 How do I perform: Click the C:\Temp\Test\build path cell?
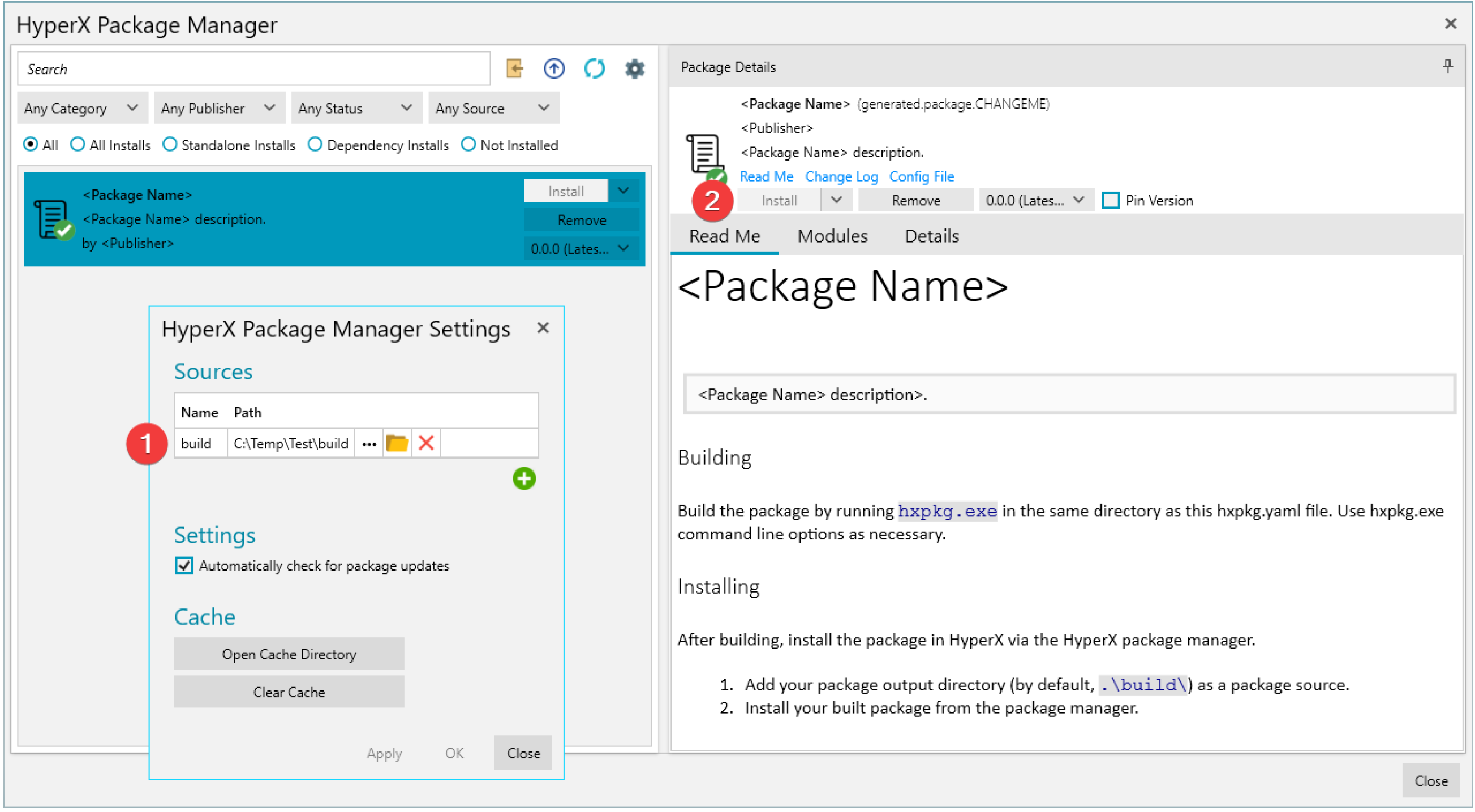click(290, 444)
